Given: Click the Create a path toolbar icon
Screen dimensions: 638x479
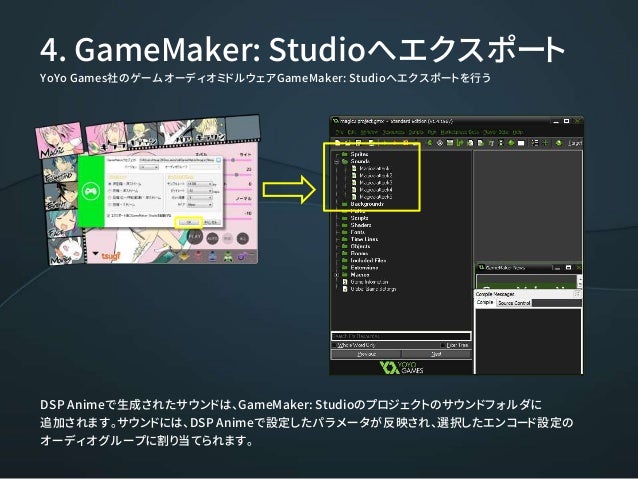Looking at the screenshot, I should (460, 143).
